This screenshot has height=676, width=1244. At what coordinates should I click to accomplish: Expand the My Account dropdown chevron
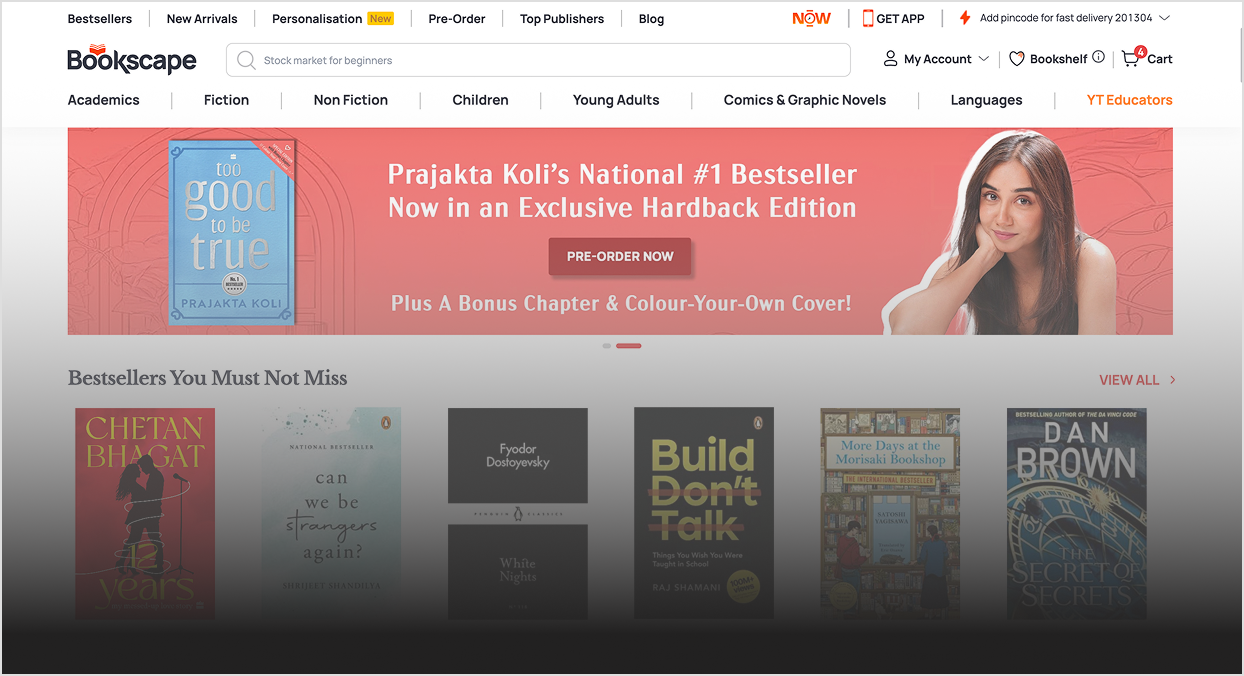(984, 59)
